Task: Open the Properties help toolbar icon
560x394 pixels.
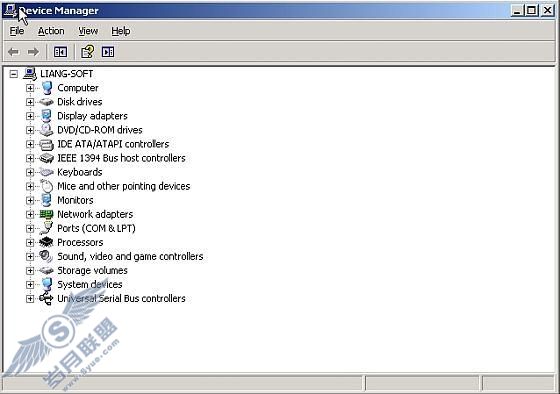Action: click(x=88, y=52)
